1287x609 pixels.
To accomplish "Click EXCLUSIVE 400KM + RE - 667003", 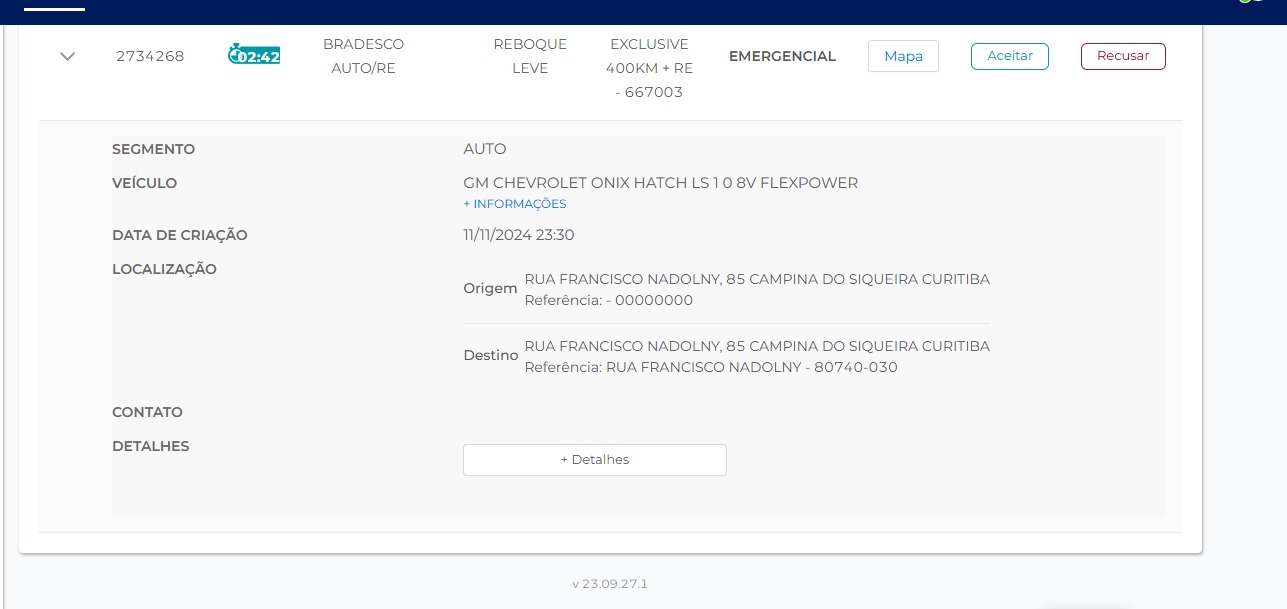I will pos(649,68).
